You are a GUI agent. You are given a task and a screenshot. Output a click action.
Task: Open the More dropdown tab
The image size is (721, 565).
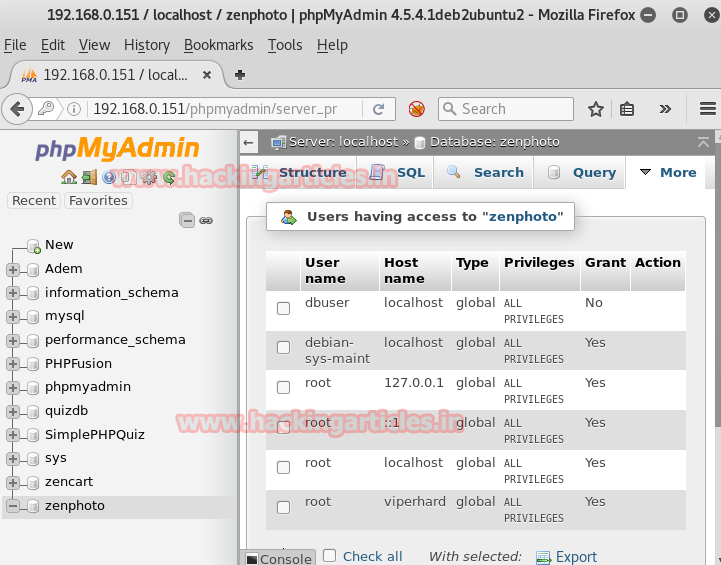pos(668,172)
